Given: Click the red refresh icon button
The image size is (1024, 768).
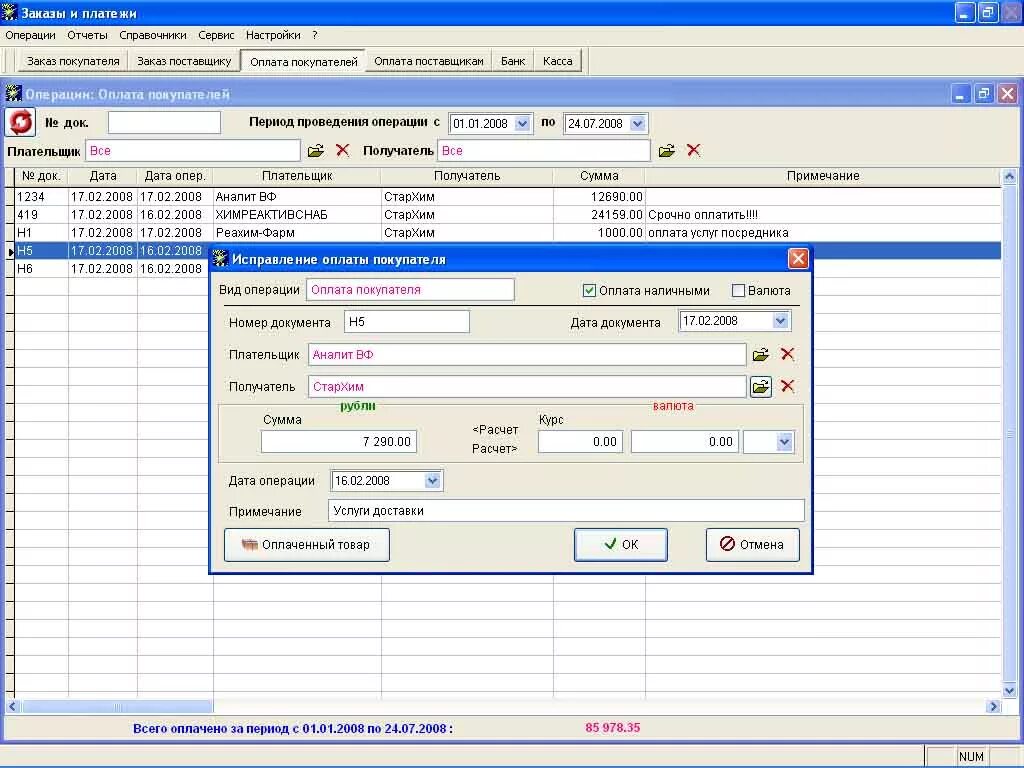Looking at the screenshot, I should [20, 122].
